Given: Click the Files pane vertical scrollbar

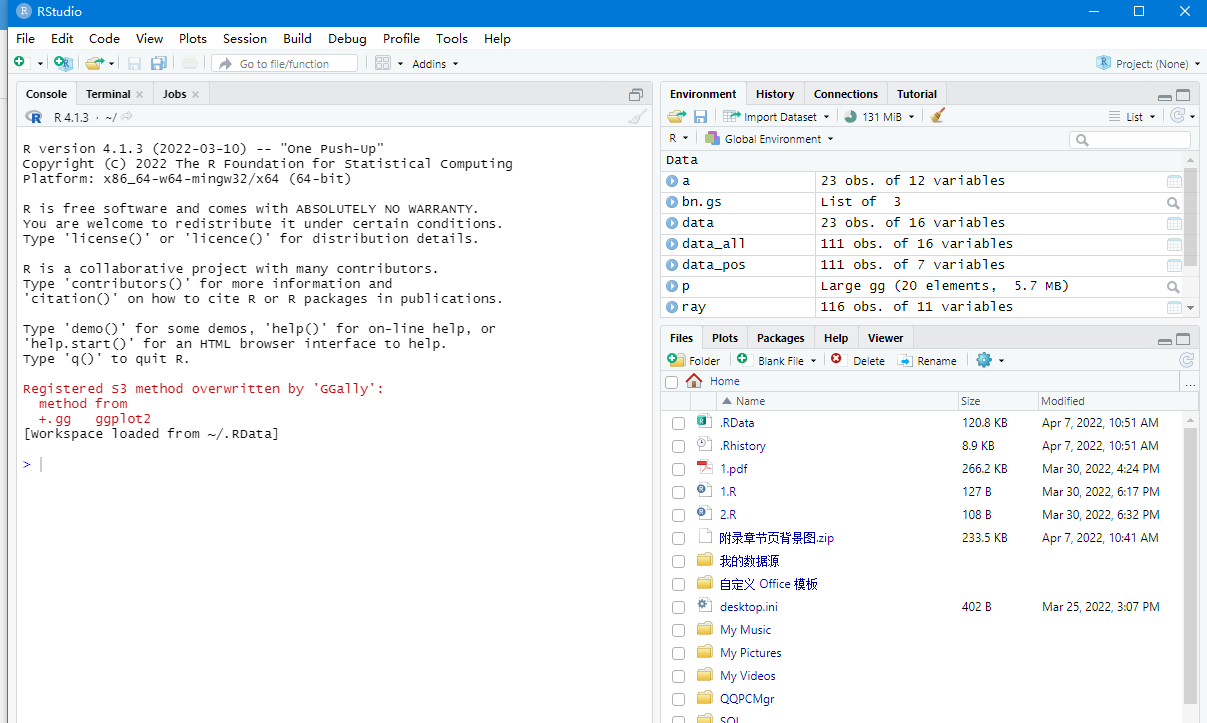Looking at the screenshot, I should click(x=1190, y=565).
